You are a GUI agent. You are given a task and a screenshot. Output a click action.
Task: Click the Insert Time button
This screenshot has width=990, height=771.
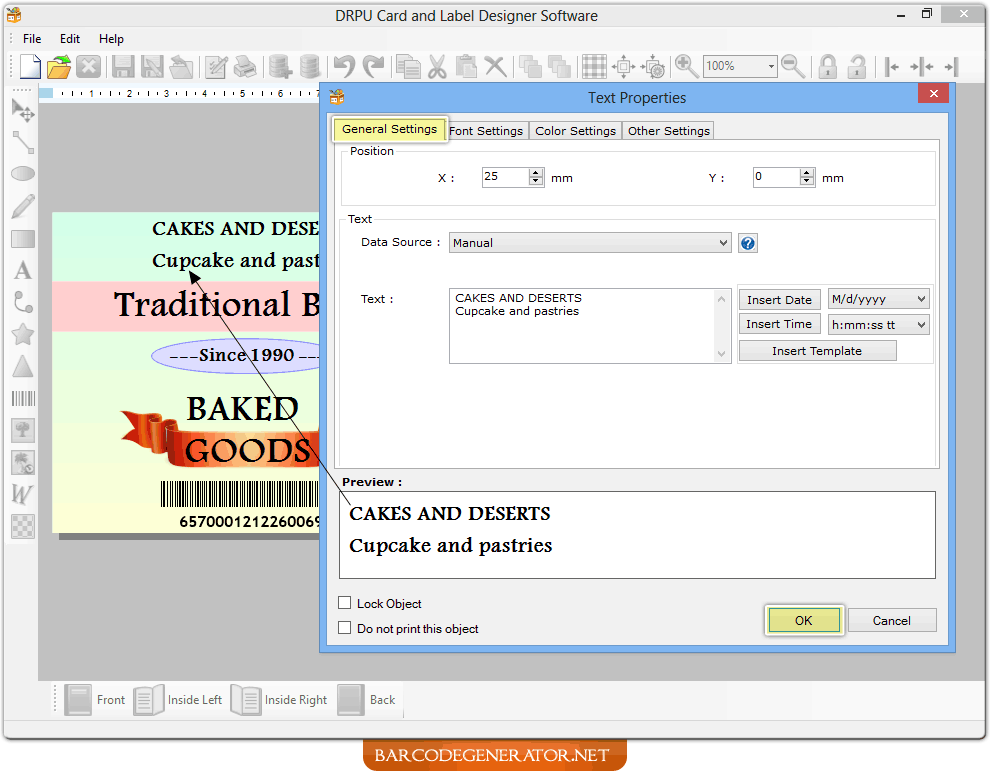(x=779, y=324)
